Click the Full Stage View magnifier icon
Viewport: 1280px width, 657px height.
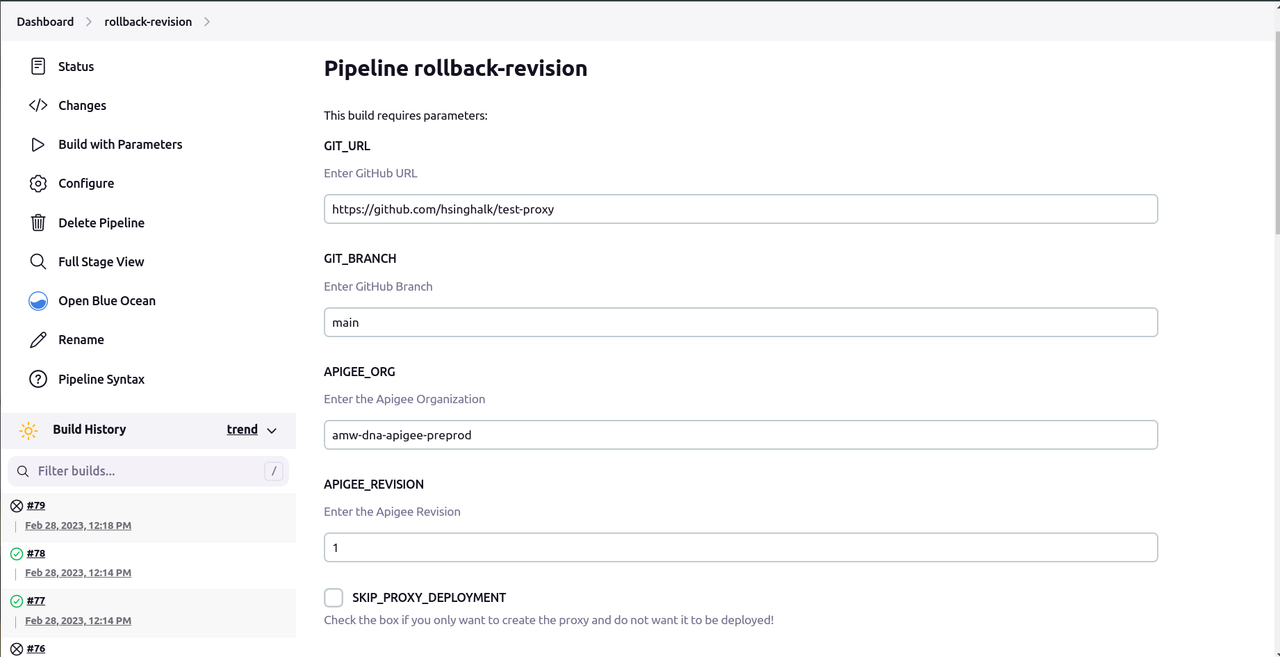click(38, 261)
